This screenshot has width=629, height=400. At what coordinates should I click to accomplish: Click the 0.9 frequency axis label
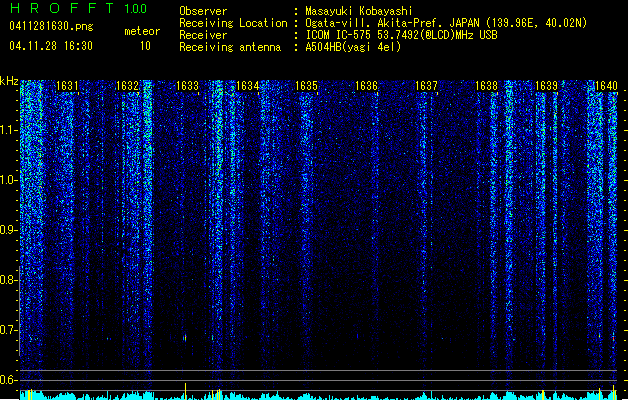pos(9,230)
